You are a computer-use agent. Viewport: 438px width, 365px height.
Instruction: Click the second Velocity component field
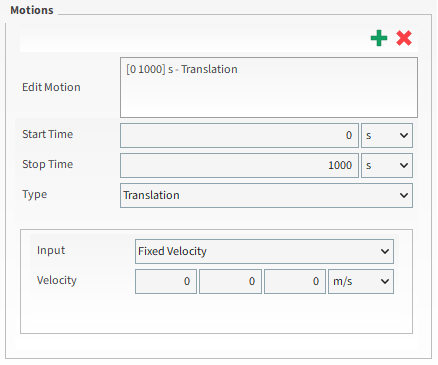[x=230, y=281]
